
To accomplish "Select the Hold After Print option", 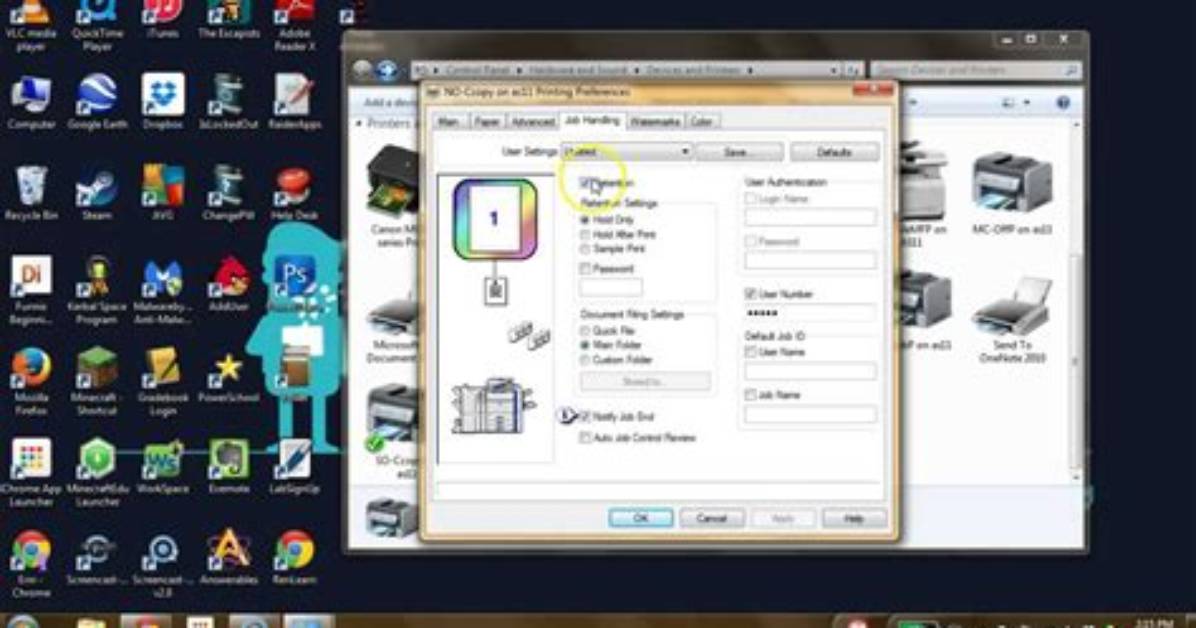I will [x=585, y=234].
